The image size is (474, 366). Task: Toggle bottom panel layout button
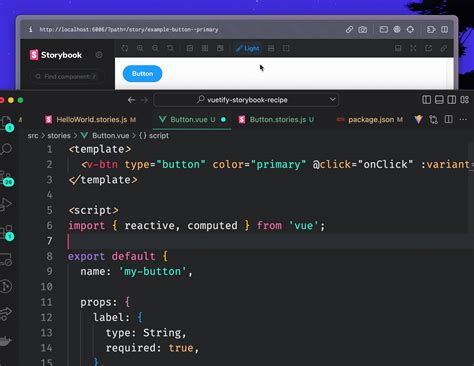[439, 100]
